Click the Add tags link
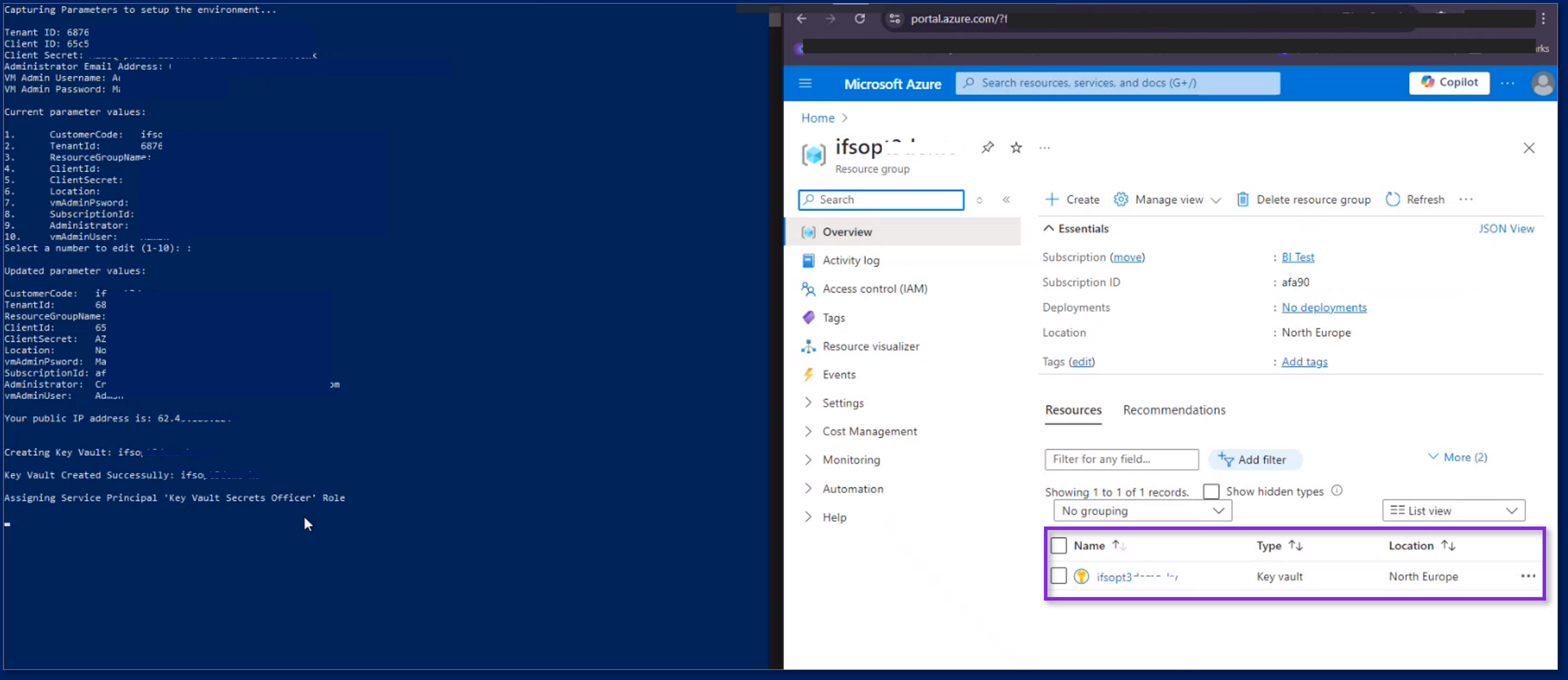This screenshot has width=1568, height=680. (x=1304, y=362)
